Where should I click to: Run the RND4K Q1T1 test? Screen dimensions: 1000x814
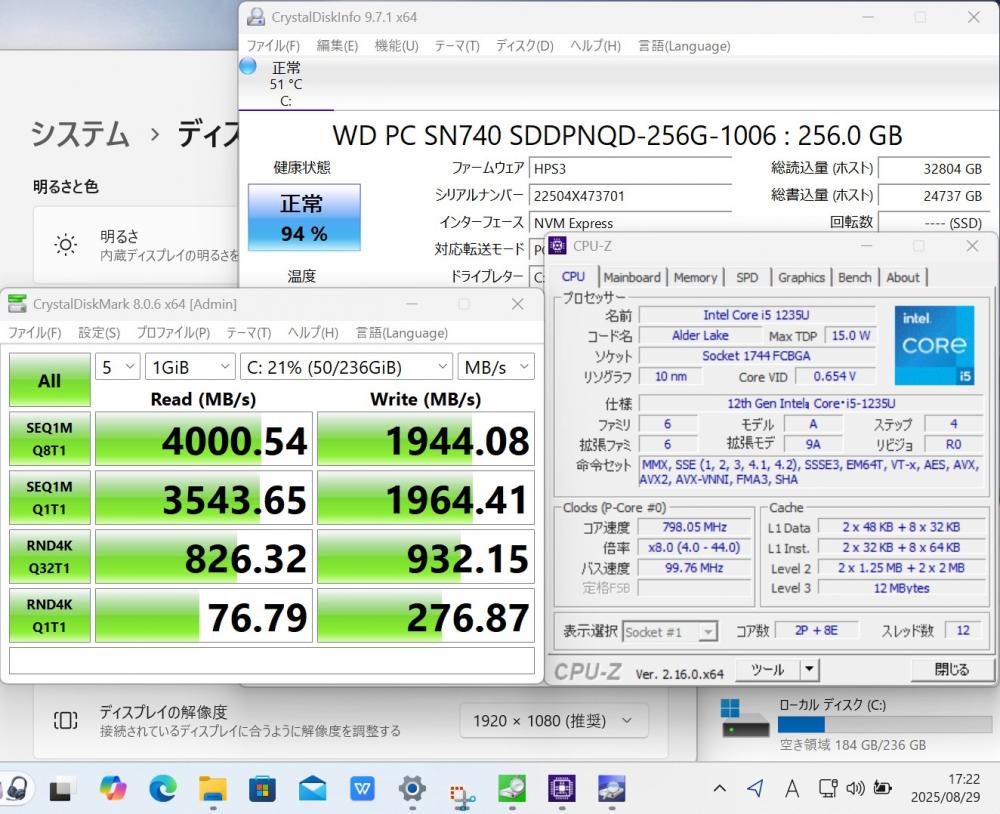click(x=50, y=615)
